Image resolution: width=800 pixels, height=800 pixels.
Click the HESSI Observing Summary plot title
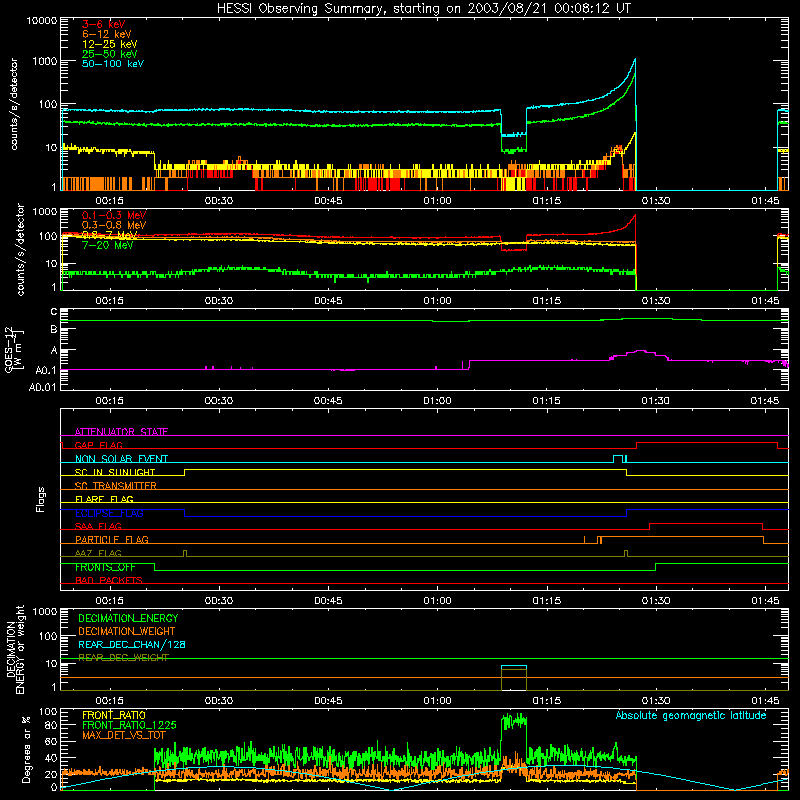[x=424, y=9]
